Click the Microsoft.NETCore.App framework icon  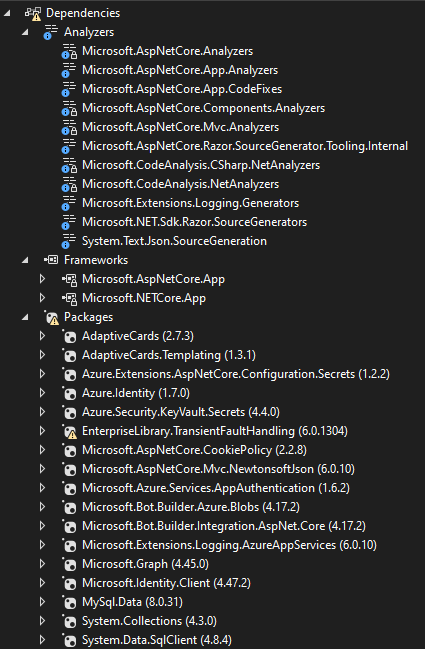[x=69, y=299]
